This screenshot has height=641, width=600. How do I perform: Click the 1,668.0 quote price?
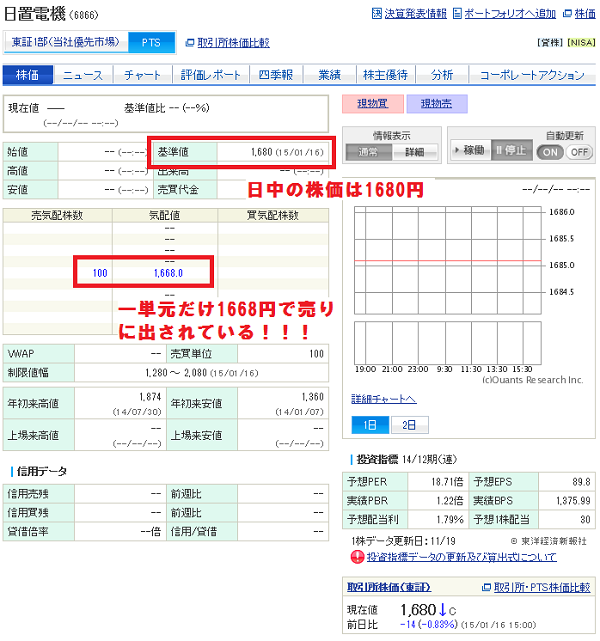point(168,273)
